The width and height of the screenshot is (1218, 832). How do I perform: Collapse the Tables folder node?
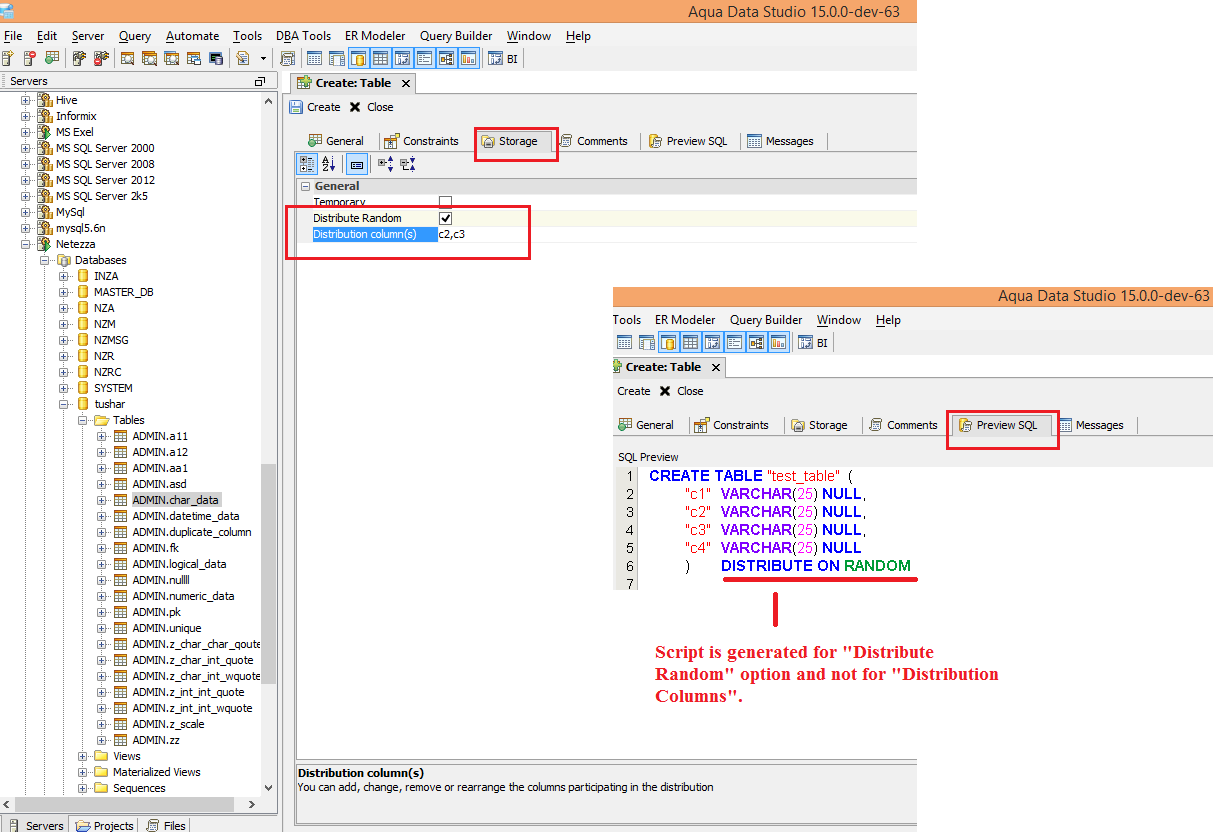click(83, 420)
